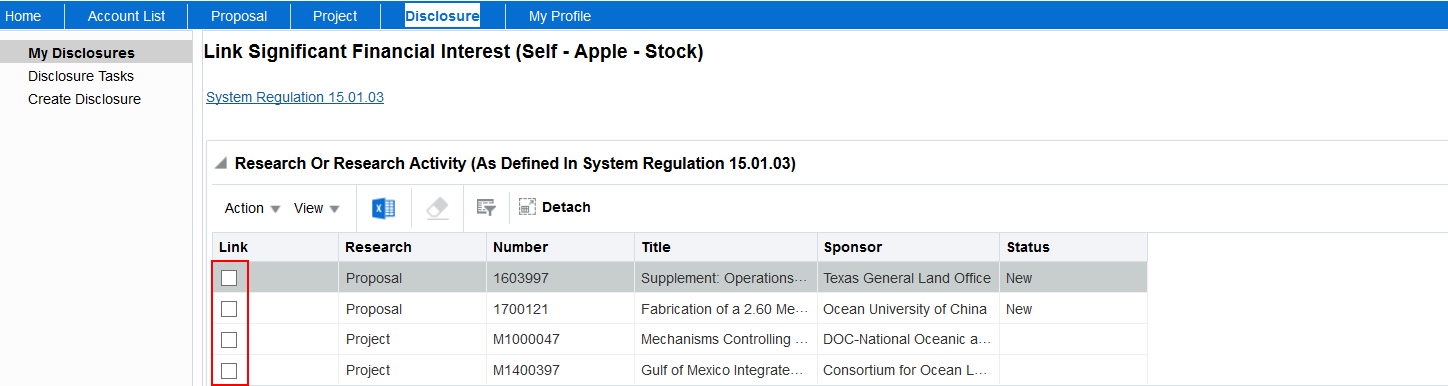Open the View dropdown menu

(x=317, y=208)
